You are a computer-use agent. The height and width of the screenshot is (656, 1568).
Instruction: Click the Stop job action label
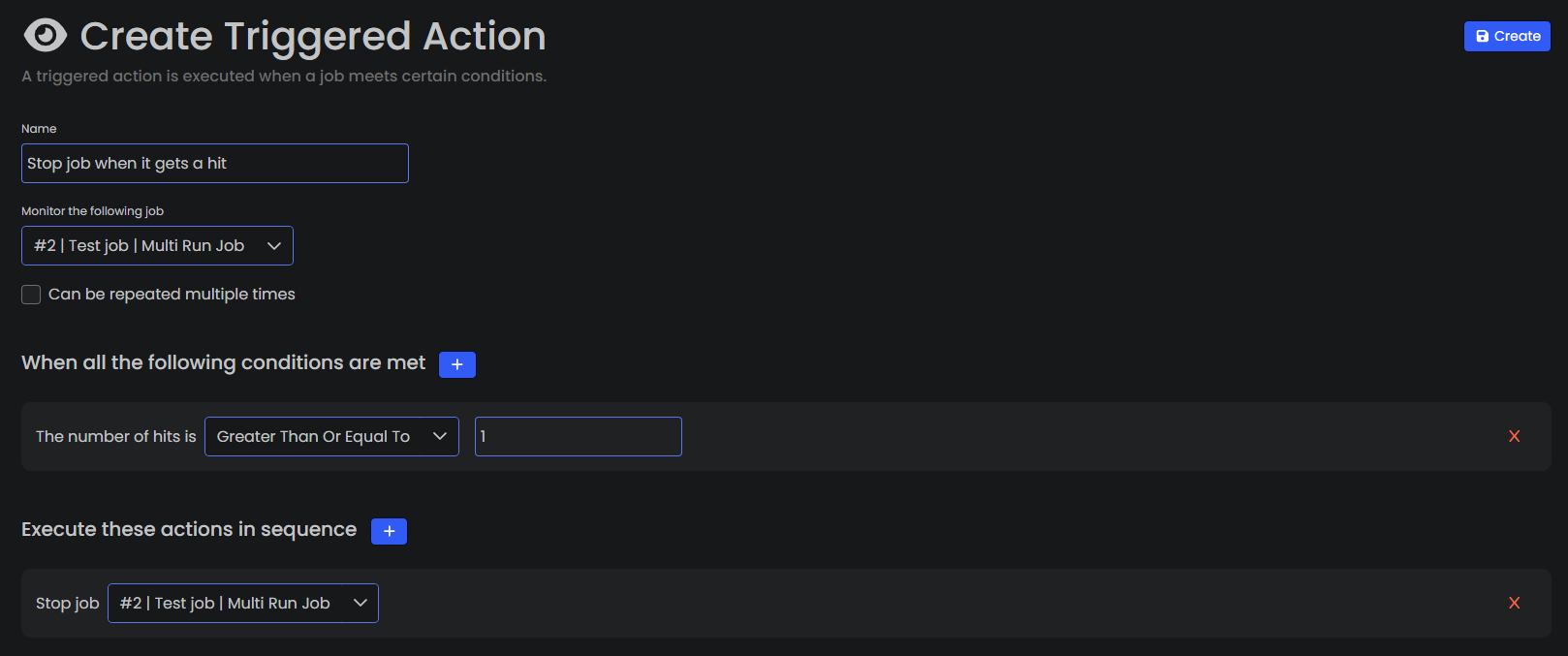[x=67, y=604]
